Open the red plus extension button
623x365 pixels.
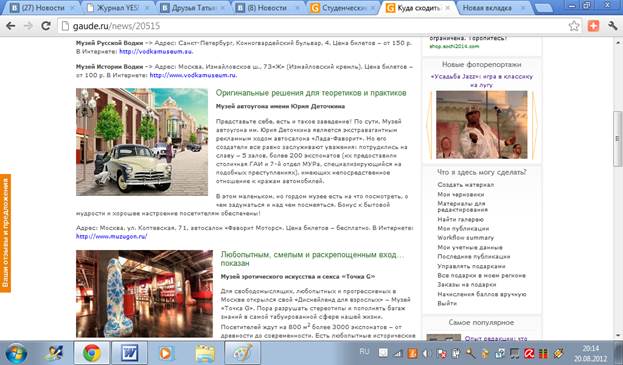(x=593, y=26)
